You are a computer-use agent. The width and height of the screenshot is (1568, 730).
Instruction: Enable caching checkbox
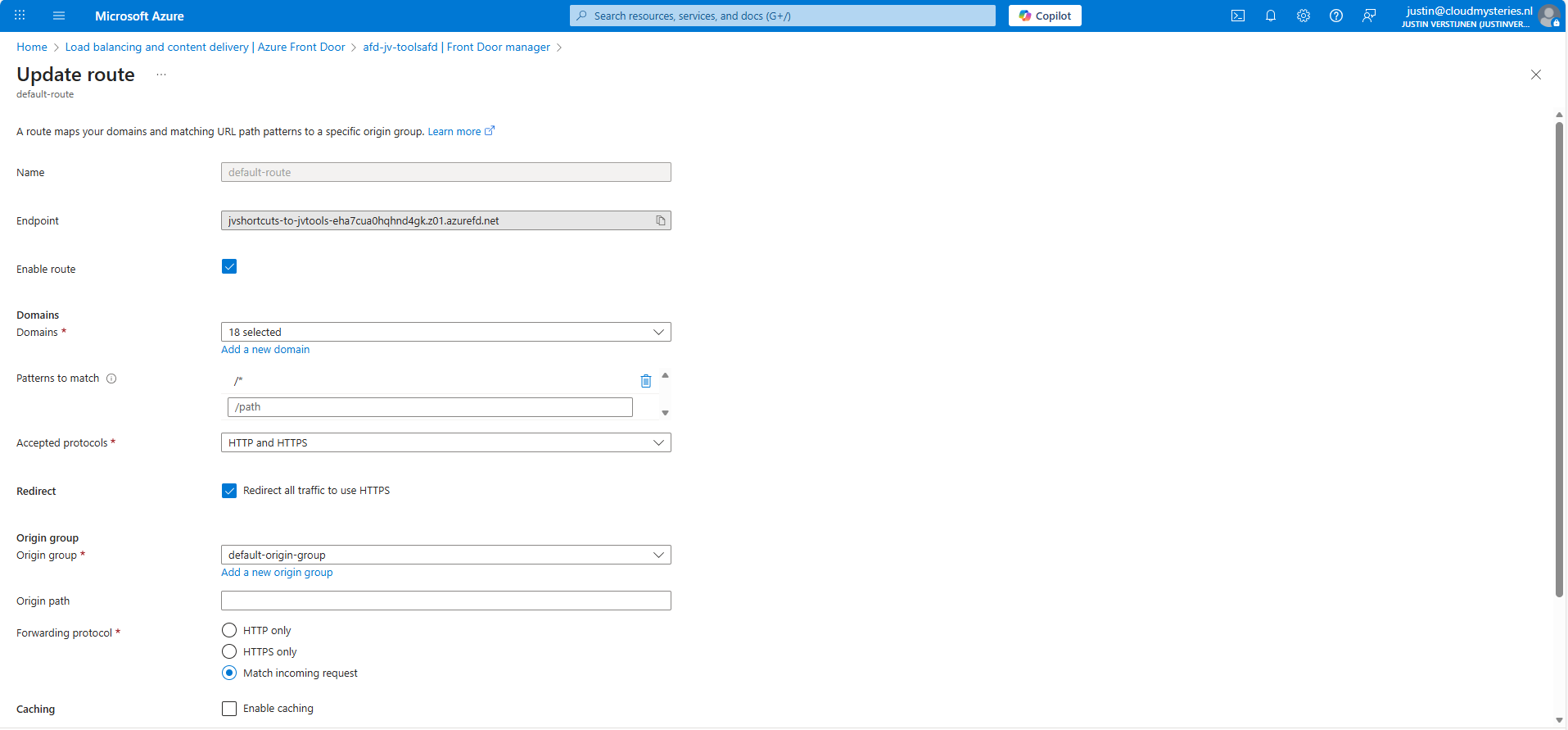[x=229, y=709]
